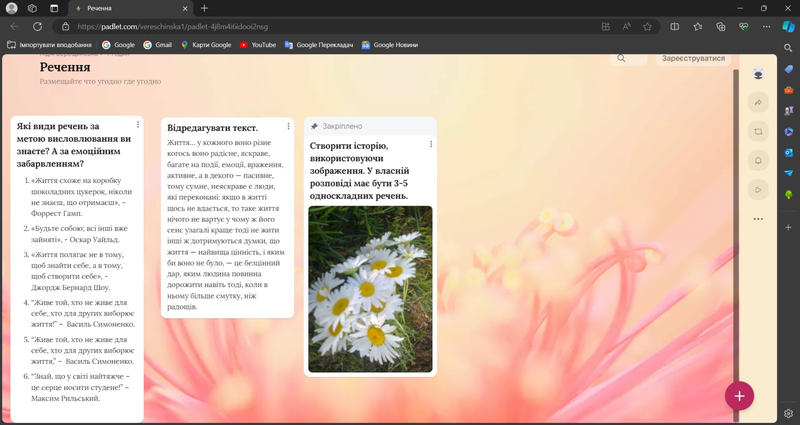This screenshot has width=800, height=425.
Task: Open padlet notifications bell
Action: click(x=758, y=161)
